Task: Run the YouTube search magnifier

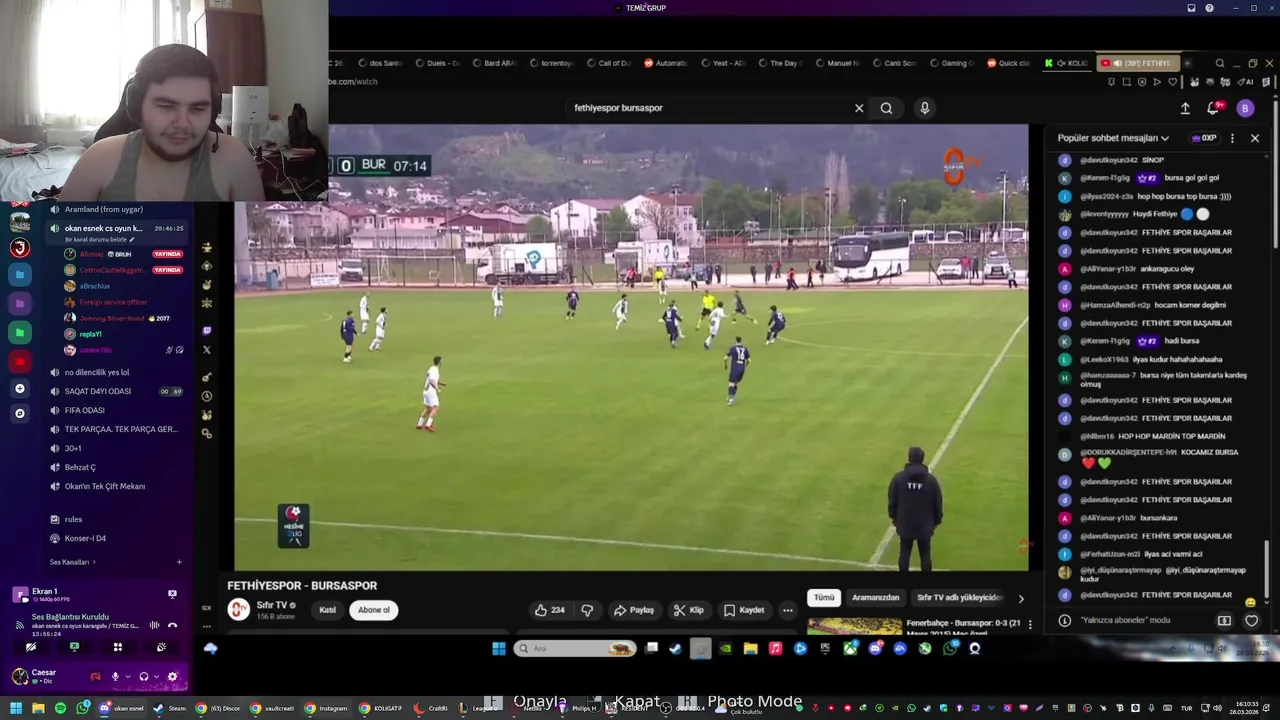Action: tap(886, 108)
